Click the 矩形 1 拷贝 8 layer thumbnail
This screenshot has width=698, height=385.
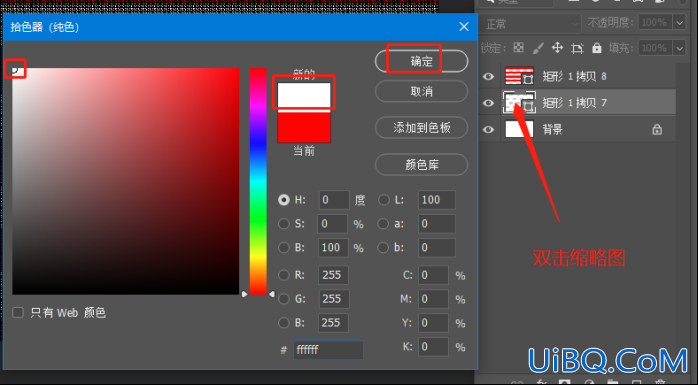[519, 76]
